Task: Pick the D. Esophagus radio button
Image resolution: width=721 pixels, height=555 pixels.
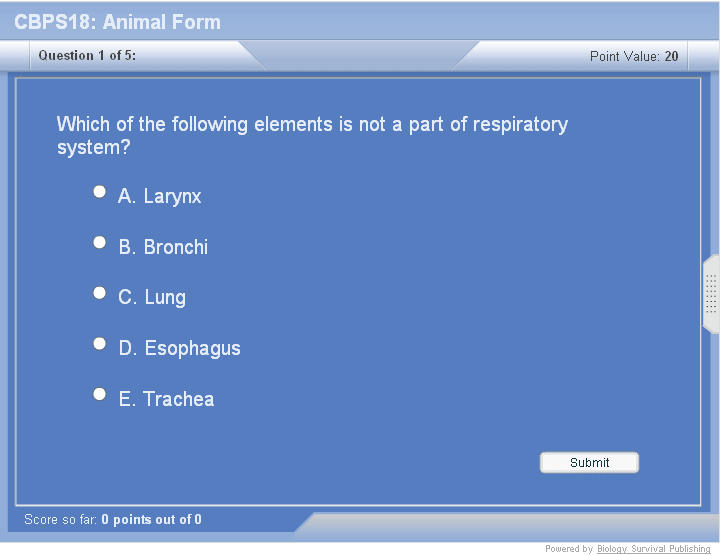Action: (x=99, y=343)
